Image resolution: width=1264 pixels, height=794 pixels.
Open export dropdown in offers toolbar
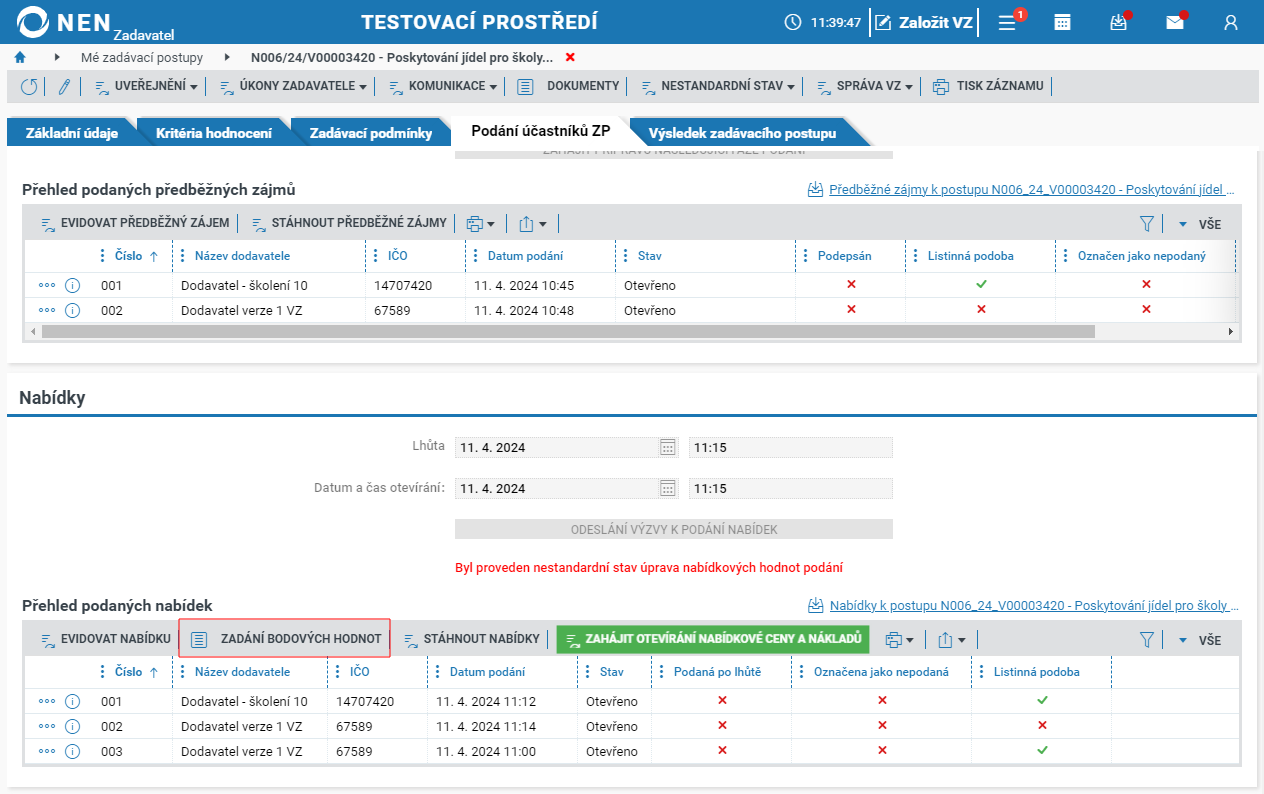[952, 640]
